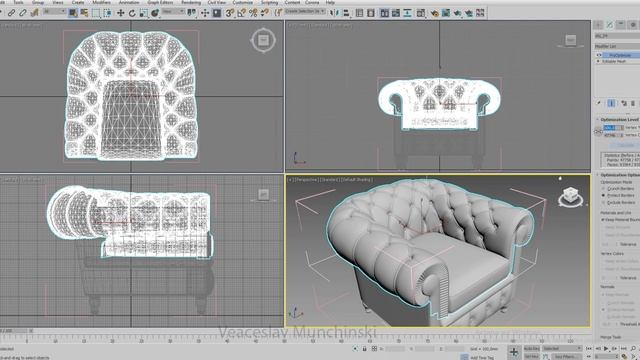The width and height of the screenshot is (640, 360).
Task: Activate Select and Manipulate tool
Action: [205, 13]
